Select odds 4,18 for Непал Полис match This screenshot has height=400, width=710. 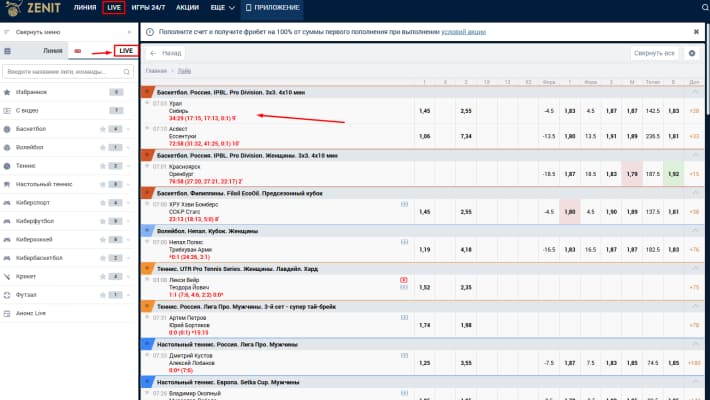tap(466, 250)
